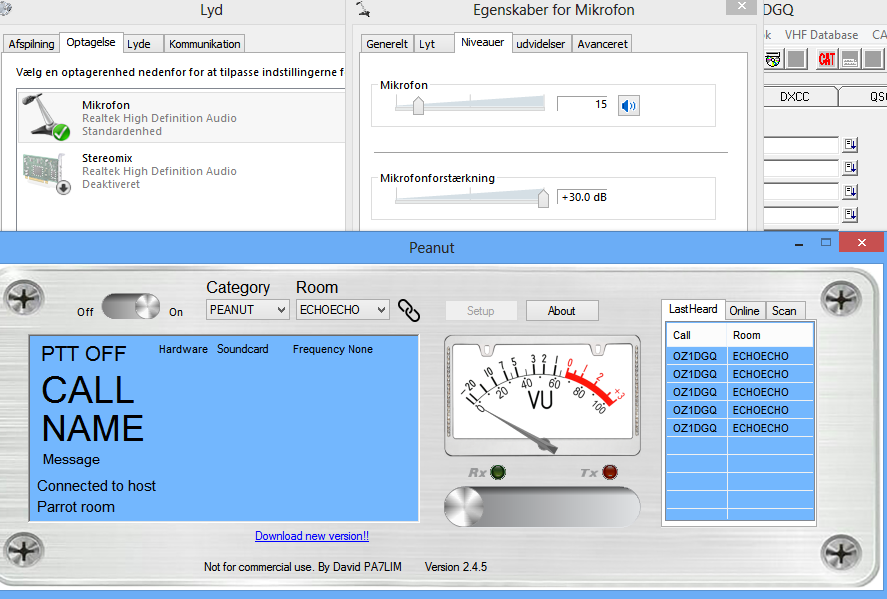The width and height of the screenshot is (887, 599).
Task: Show the Online tab in Peanut
Action: (744, 311)
